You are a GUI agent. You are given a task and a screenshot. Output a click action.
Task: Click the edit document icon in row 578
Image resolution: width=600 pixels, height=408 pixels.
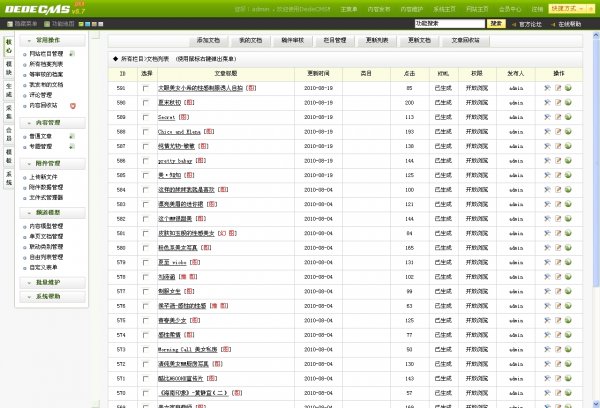tap(558, 277)
